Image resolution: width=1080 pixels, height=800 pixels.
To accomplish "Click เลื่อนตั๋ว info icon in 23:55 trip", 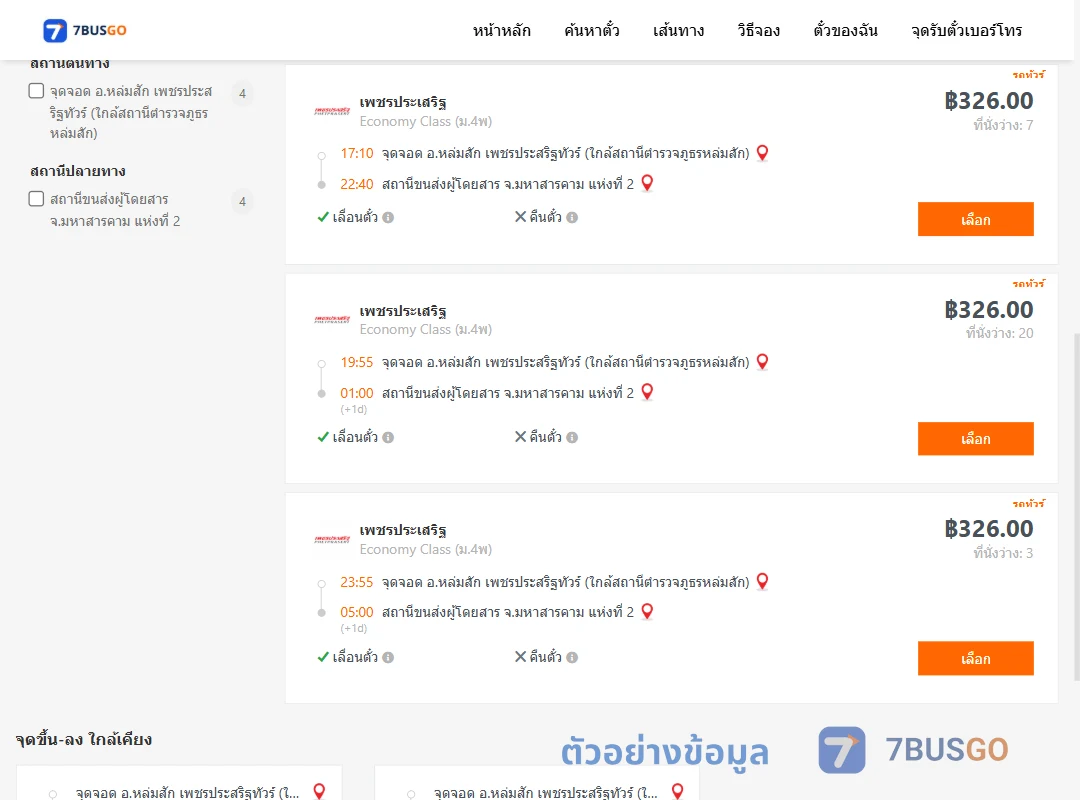I will tap(388, 657).
